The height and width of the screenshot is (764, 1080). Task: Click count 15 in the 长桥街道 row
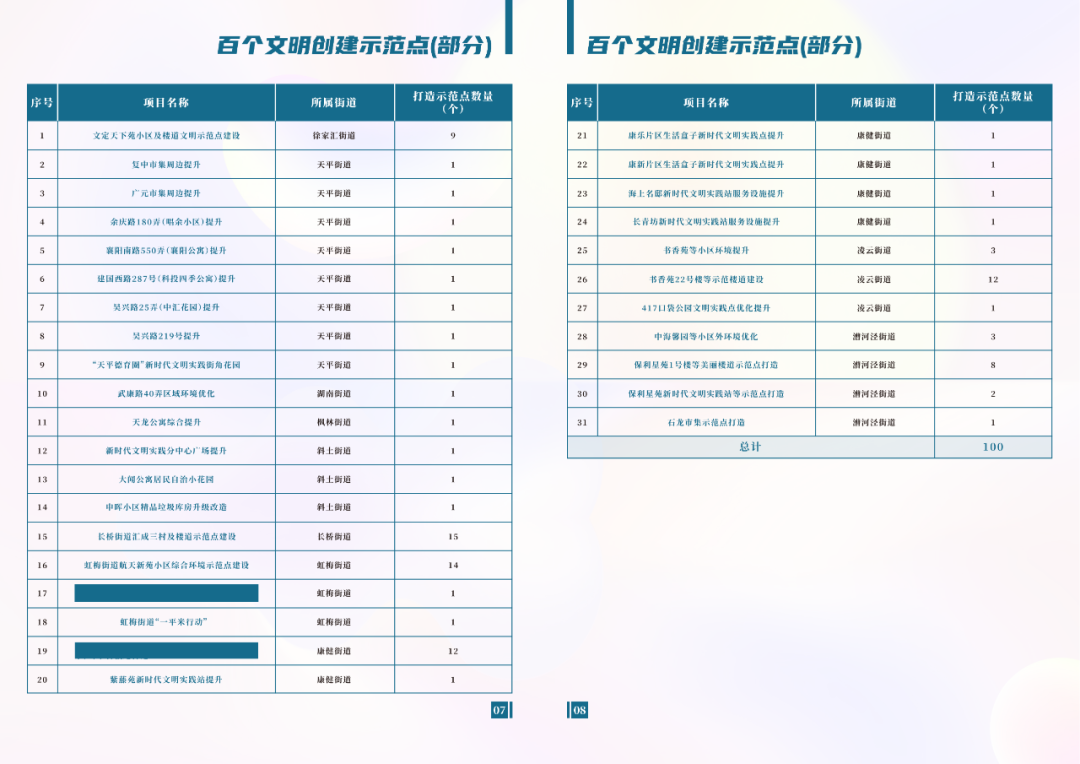[453, 537]
